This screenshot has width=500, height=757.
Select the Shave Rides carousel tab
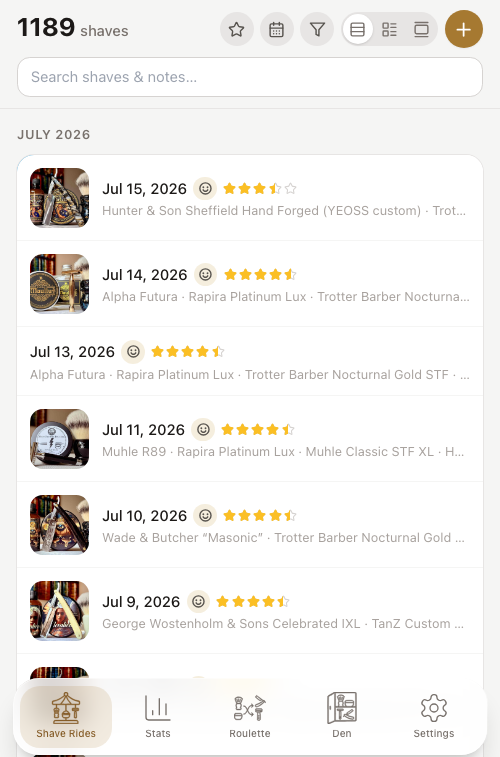pos(66,716)
